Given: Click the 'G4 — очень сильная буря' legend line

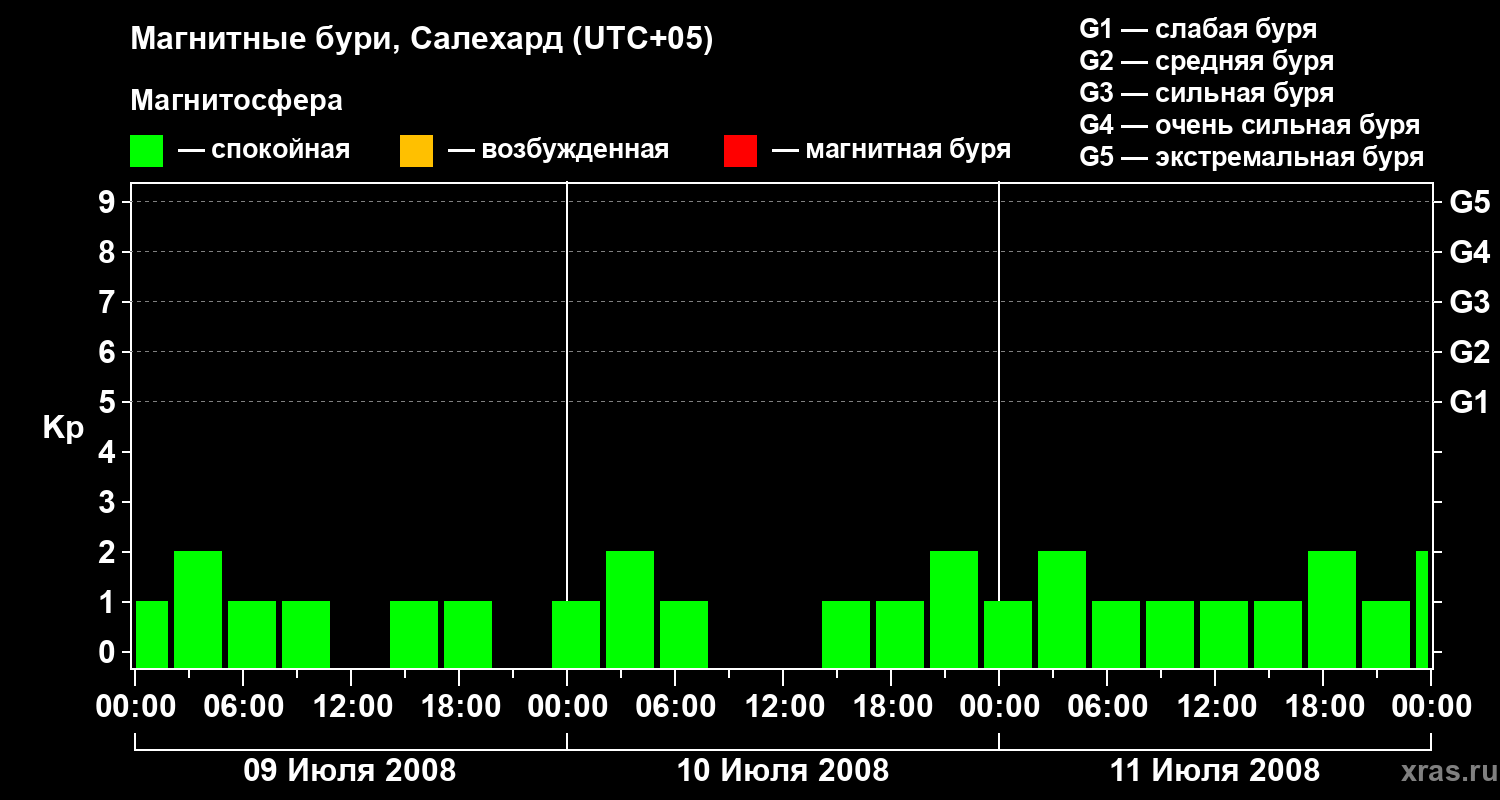Looking at the screenshot, I should point(1249,125).
